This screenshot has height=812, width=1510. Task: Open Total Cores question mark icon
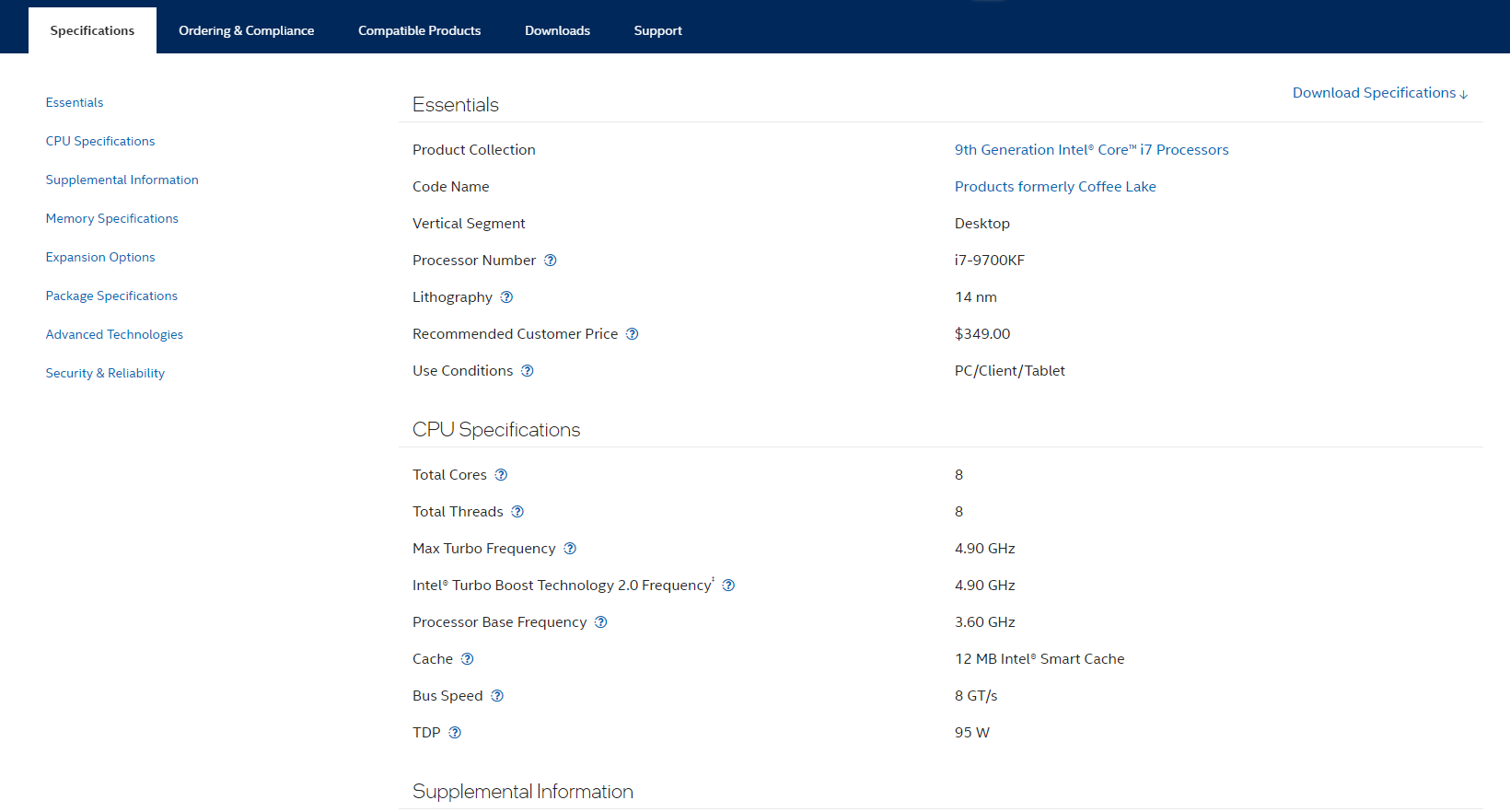click(x=501, y=475)
